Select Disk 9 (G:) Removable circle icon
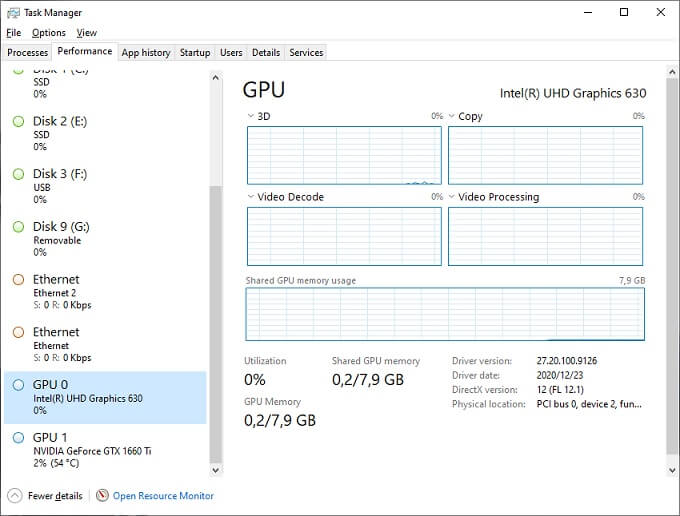 18,227
